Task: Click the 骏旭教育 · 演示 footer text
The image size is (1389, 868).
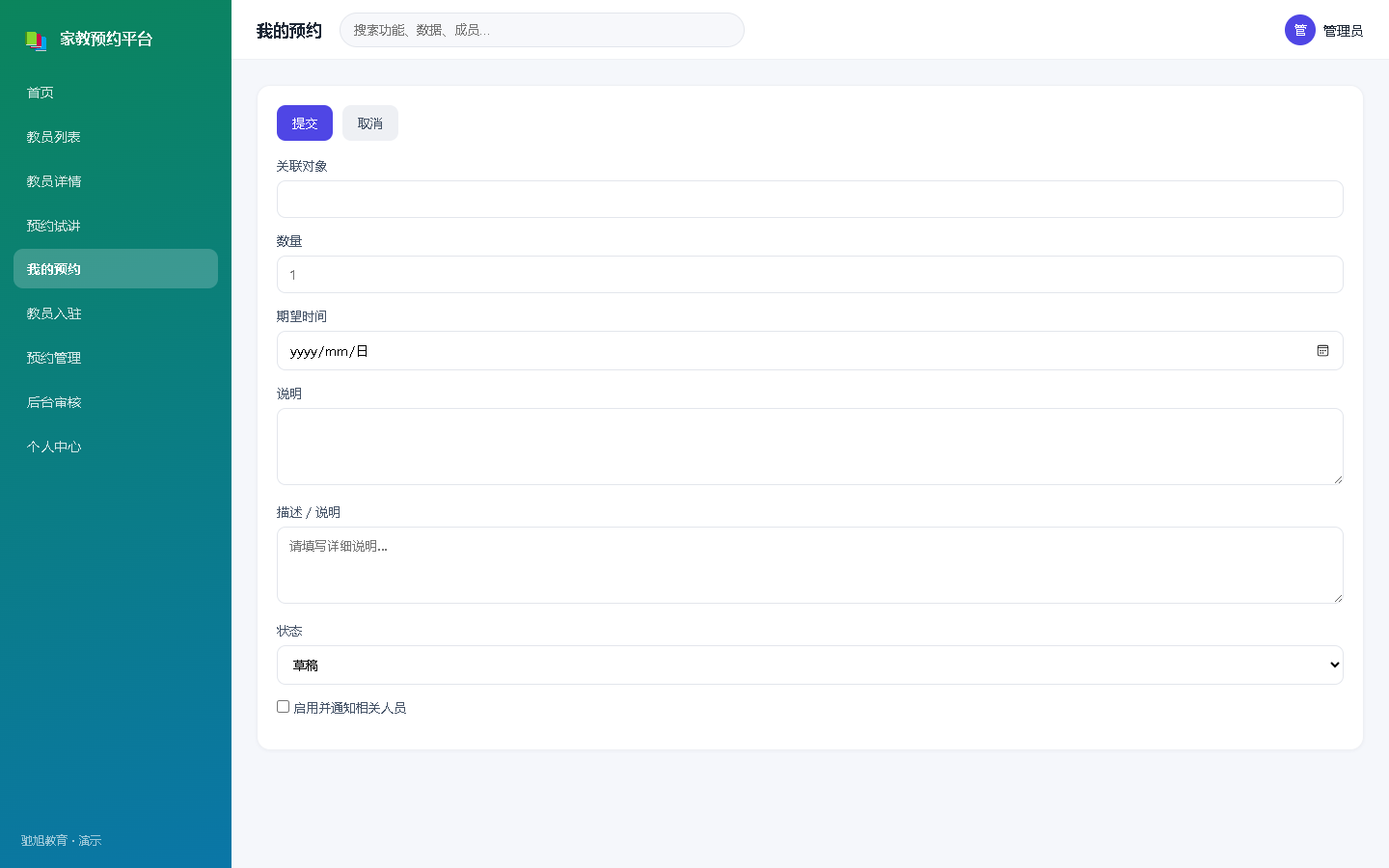Action: tap(61, 841)
